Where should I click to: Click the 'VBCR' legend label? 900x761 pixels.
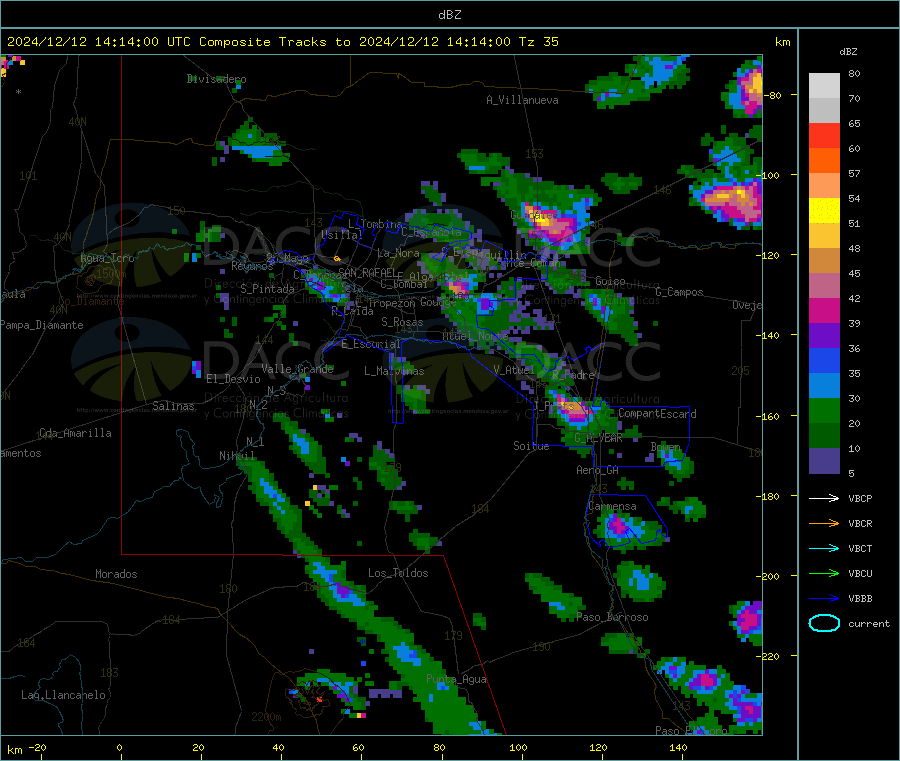[x=860, y=523]
